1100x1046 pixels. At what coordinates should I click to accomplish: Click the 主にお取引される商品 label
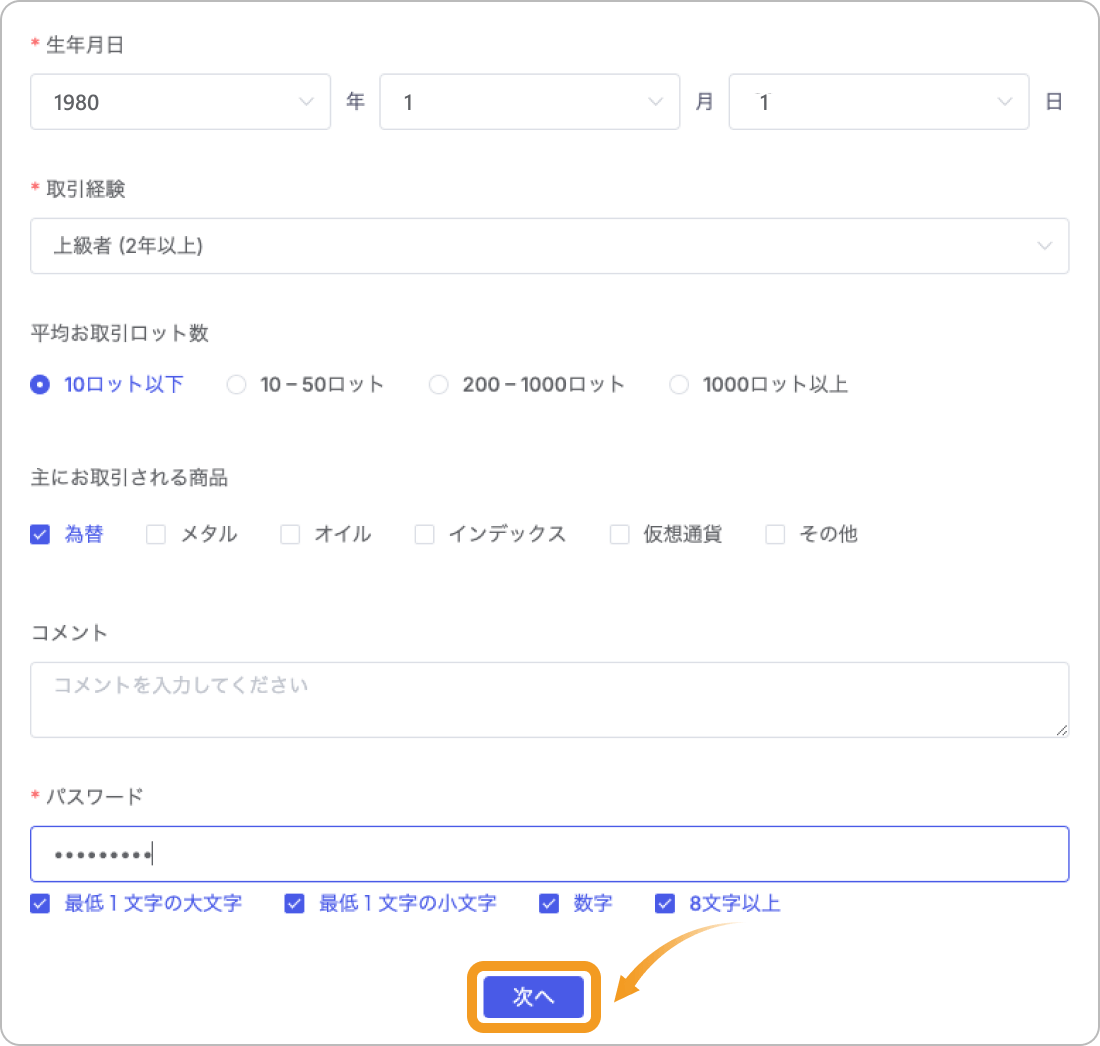tap(129, 478)
